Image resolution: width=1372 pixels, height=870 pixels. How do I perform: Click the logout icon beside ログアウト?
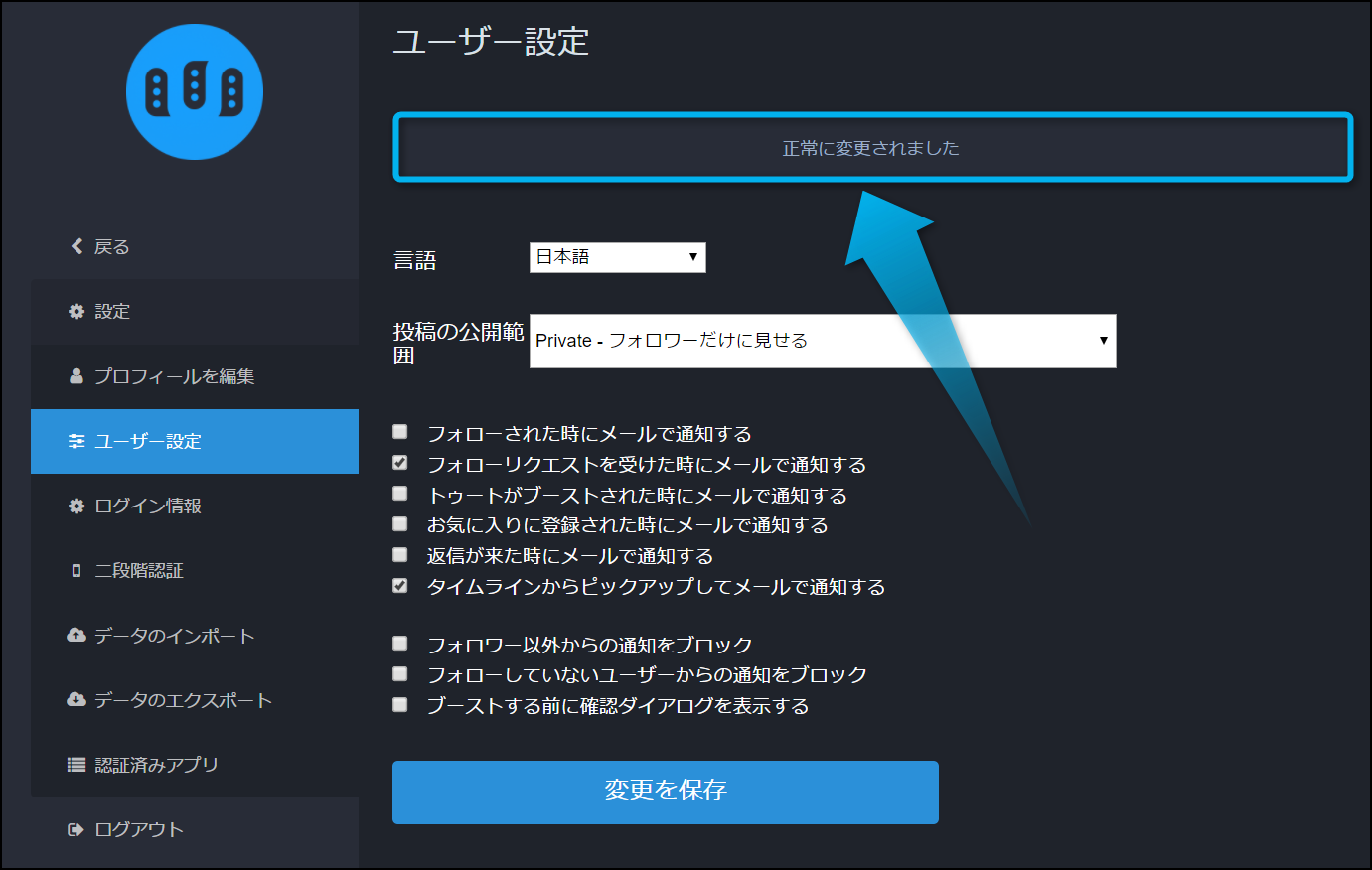coord(76,830)
